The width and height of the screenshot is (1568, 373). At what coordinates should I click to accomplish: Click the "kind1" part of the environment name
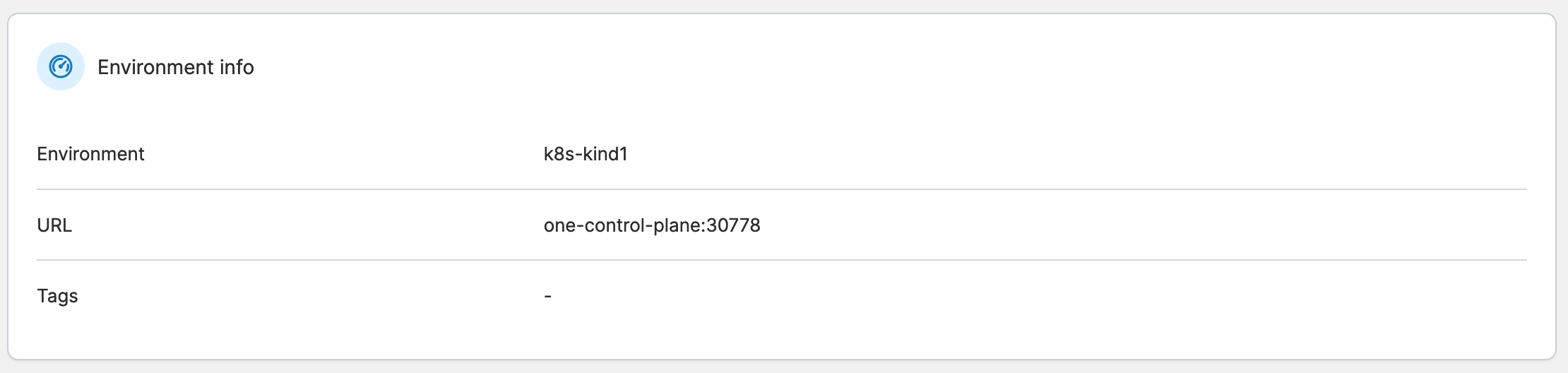click(x=606, y=154)
